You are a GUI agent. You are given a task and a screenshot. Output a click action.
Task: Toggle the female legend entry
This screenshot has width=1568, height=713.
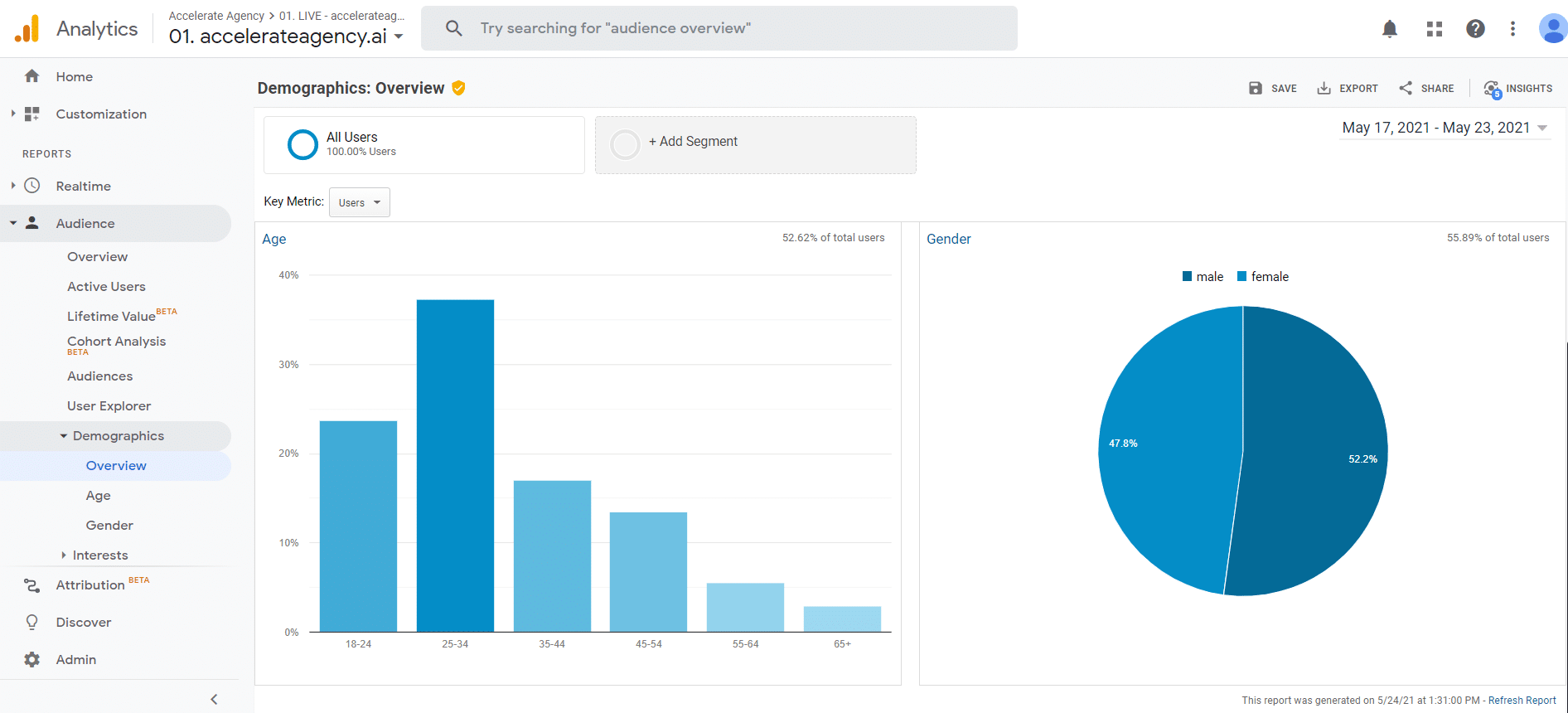(1262, 277)
